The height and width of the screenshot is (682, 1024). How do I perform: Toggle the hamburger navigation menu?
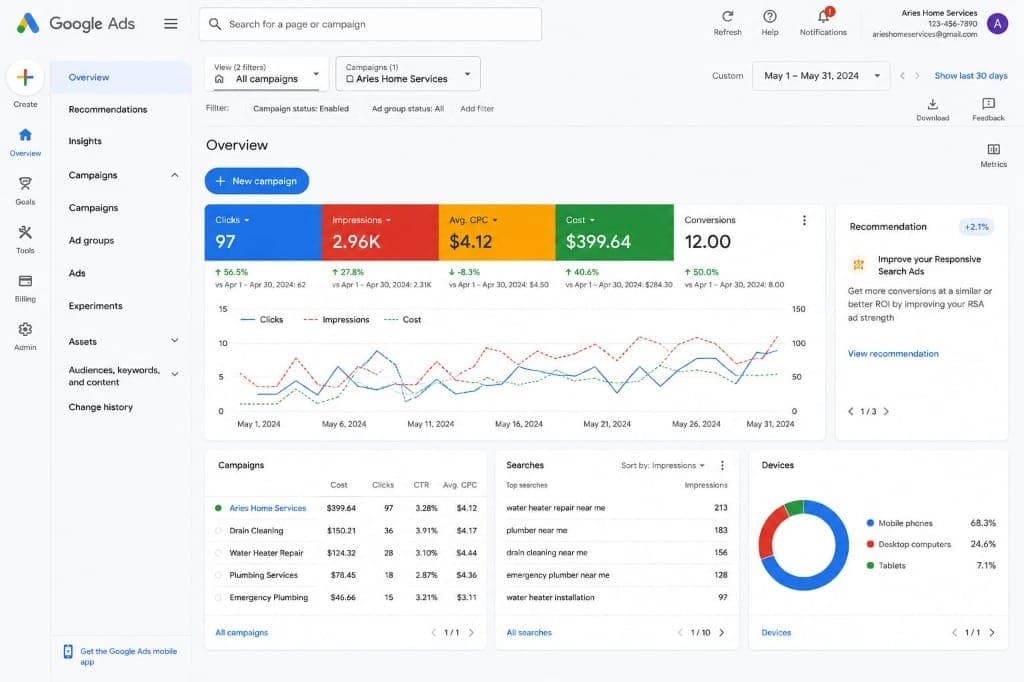tap(170, 24)
